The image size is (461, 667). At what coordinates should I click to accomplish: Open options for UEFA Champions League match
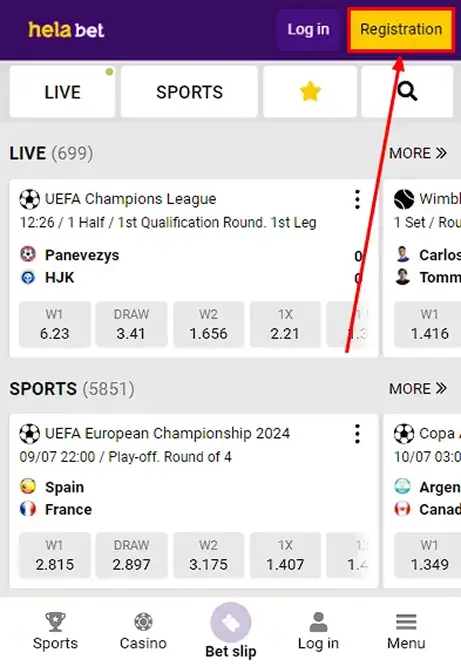[x=357, y=199]
